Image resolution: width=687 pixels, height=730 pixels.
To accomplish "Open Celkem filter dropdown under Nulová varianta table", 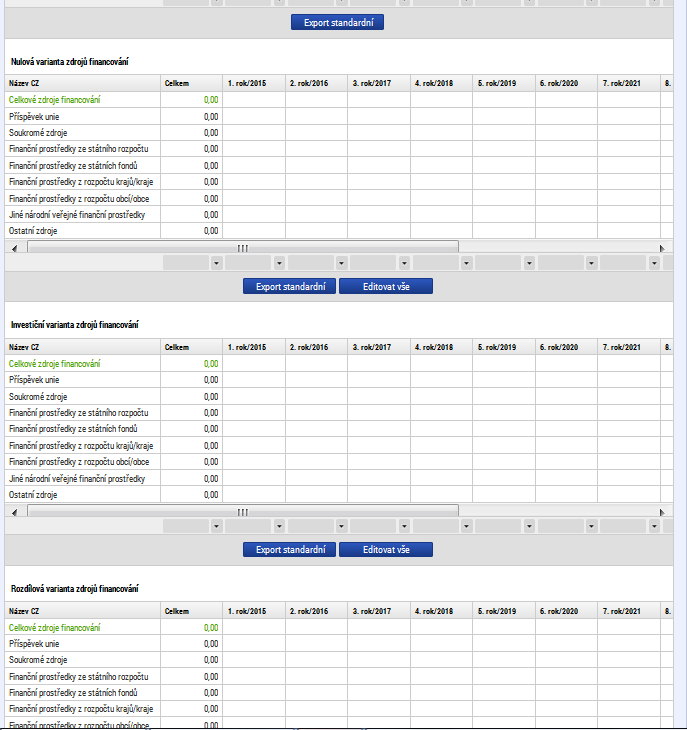I will 216,263.
